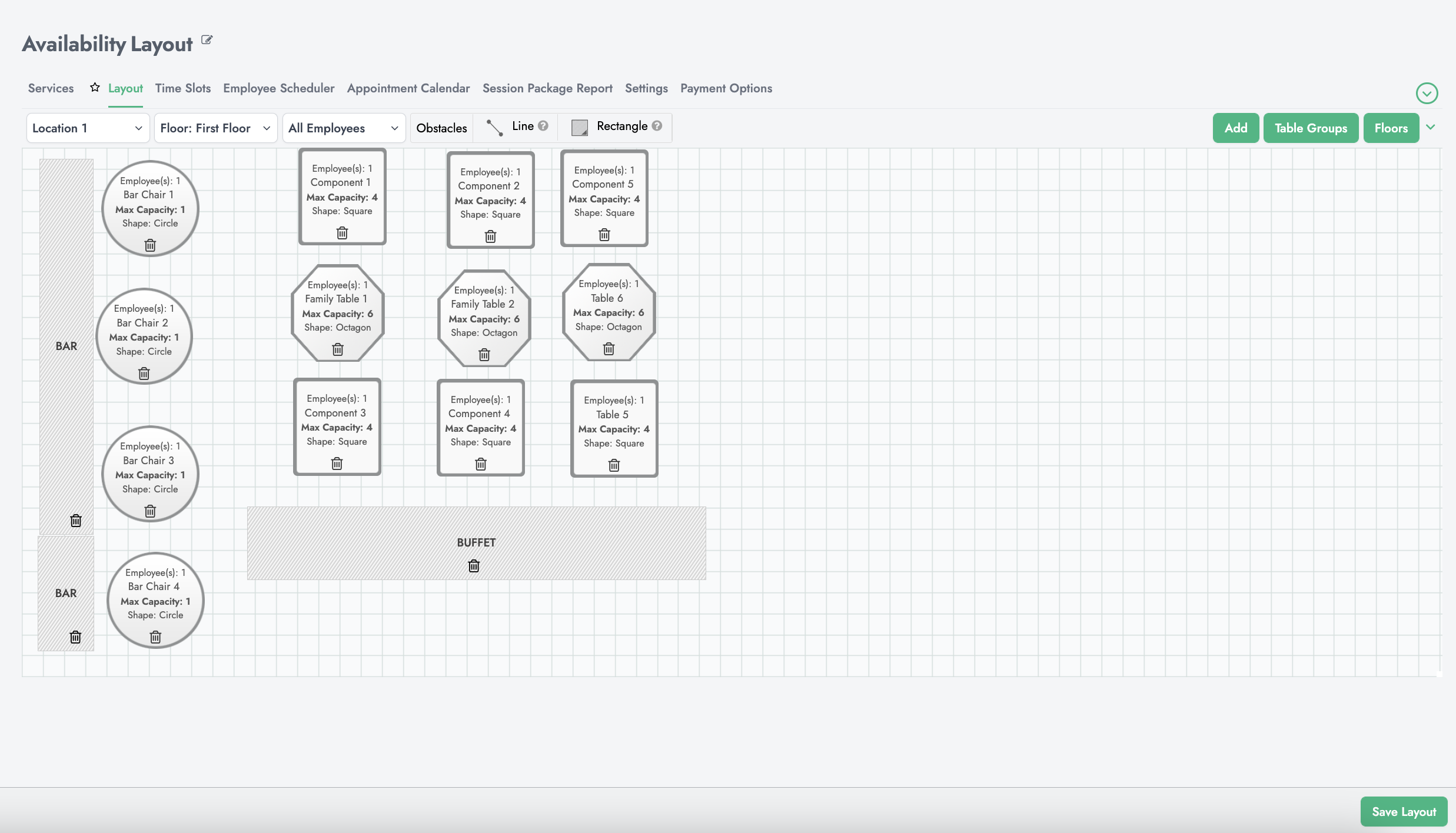This screenshot has width=1456, height=833.
Task: Click the Layout tab
Action: click(125, 88)
